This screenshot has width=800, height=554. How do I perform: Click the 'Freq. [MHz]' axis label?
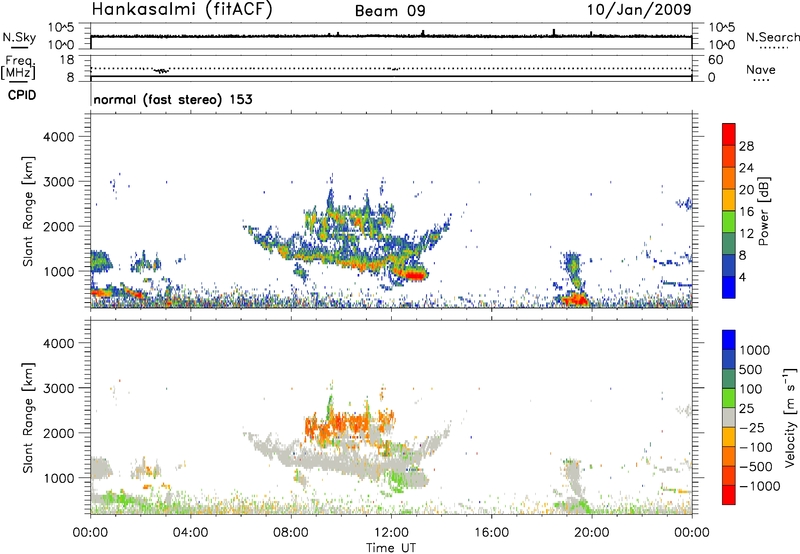tap(18, 68)
